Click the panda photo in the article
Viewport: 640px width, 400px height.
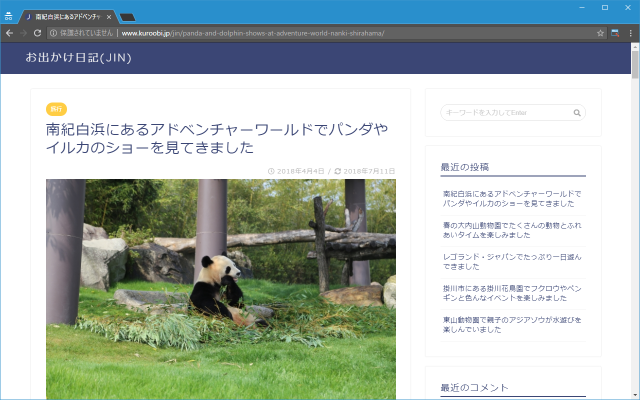(220, 288)
